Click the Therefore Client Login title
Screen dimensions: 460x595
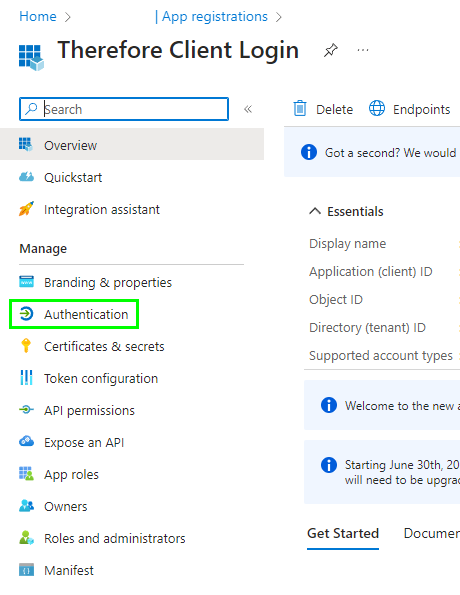click(178, 50)
